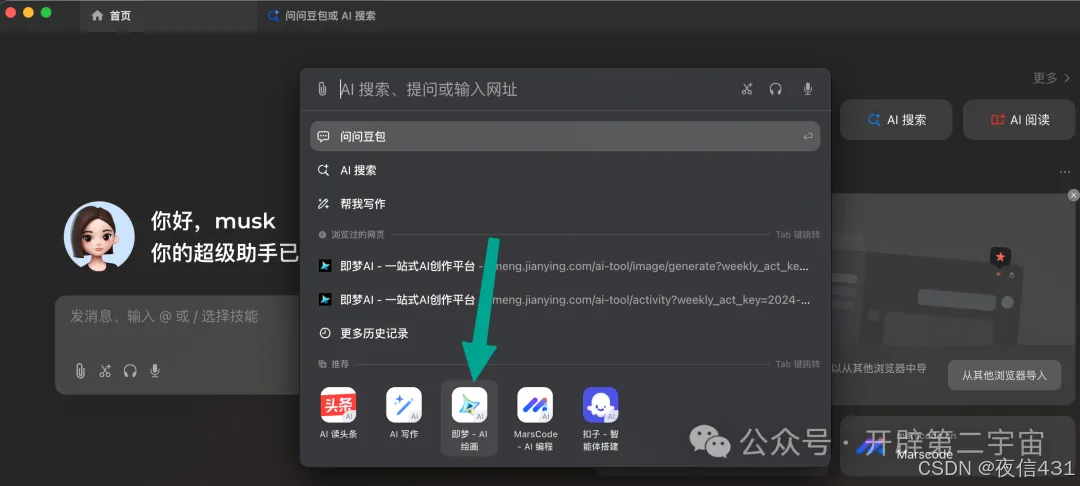The width and height of the screenshot is (1080, 486).
Task: Open the AI 读头条 shortcut icon
Action: (338, 405)
